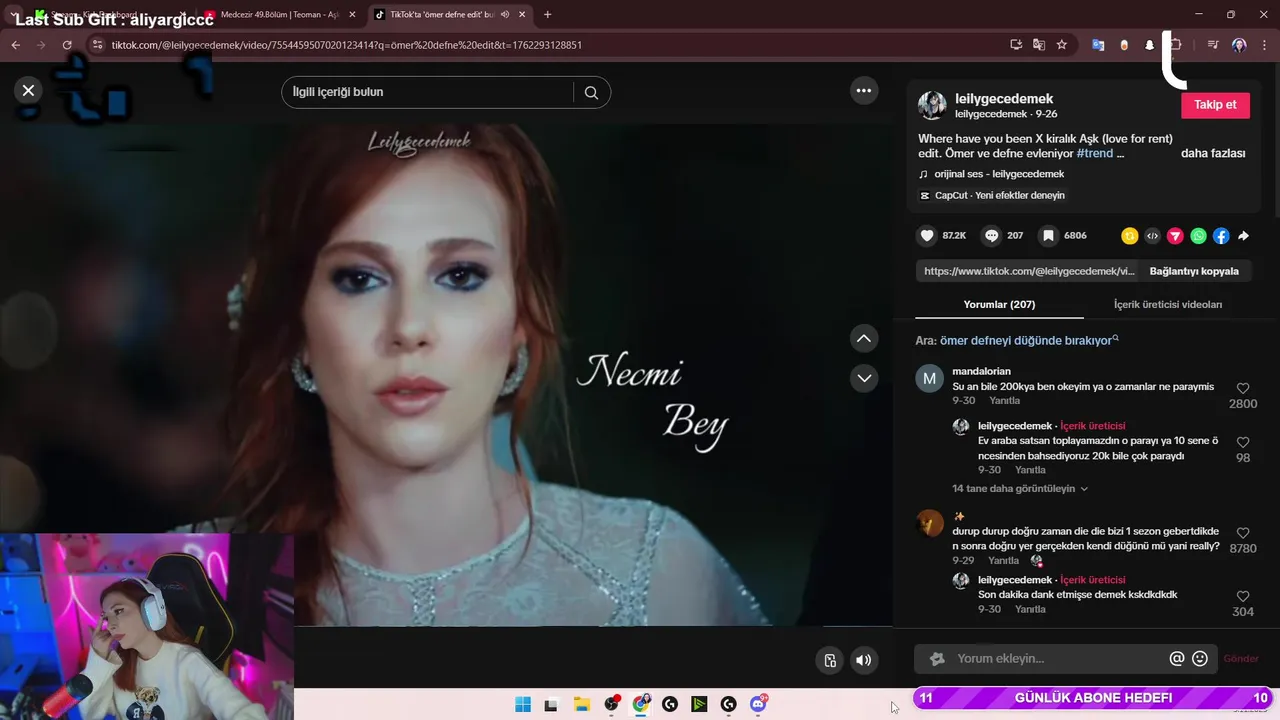1280x720 pixels.
Task: Open a new browser tab
Action: click(x=547, y=15)
